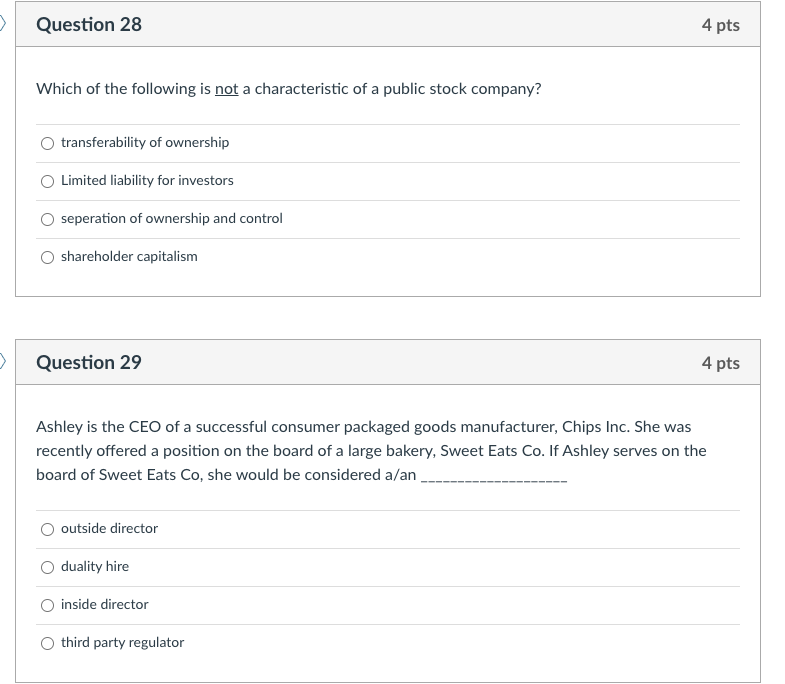Click the flag arrow beside Question 28

coord(4,23)
